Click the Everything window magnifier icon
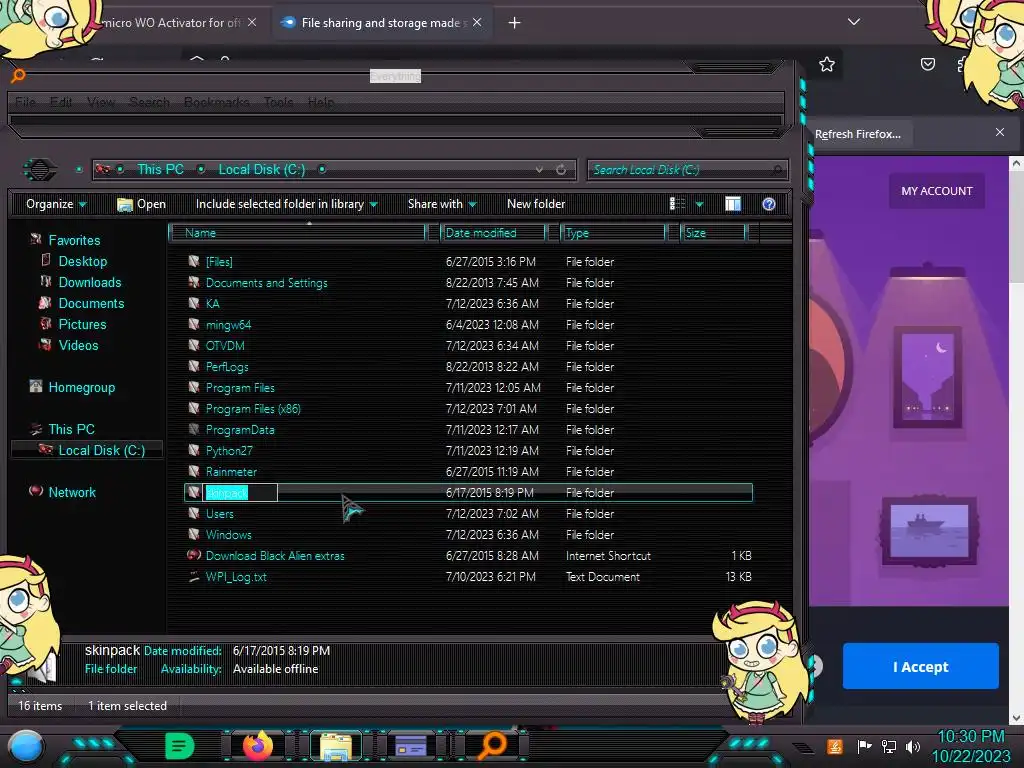The width and height of the screenshot is (1024, 768). pyautogui.click(x=18, y=76)
